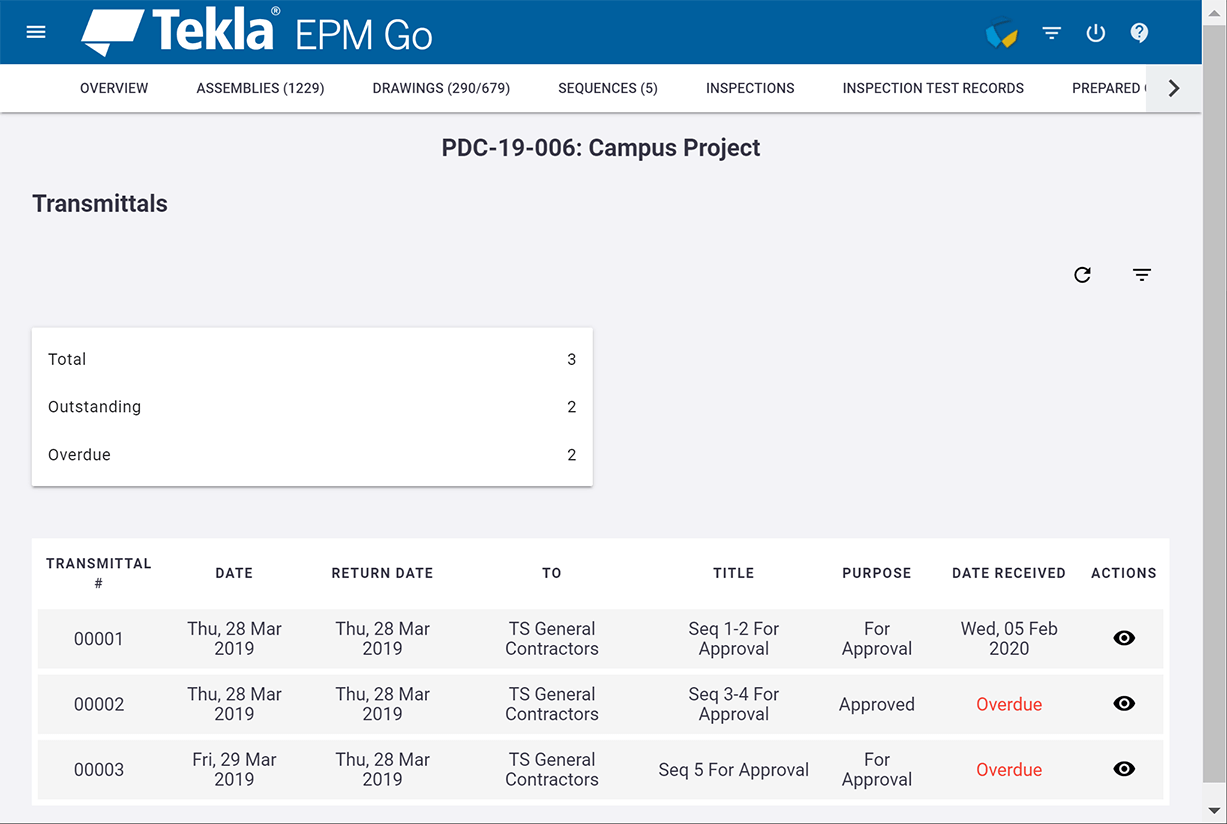Open the hamburger navigation menu

(x=36, y=31)
